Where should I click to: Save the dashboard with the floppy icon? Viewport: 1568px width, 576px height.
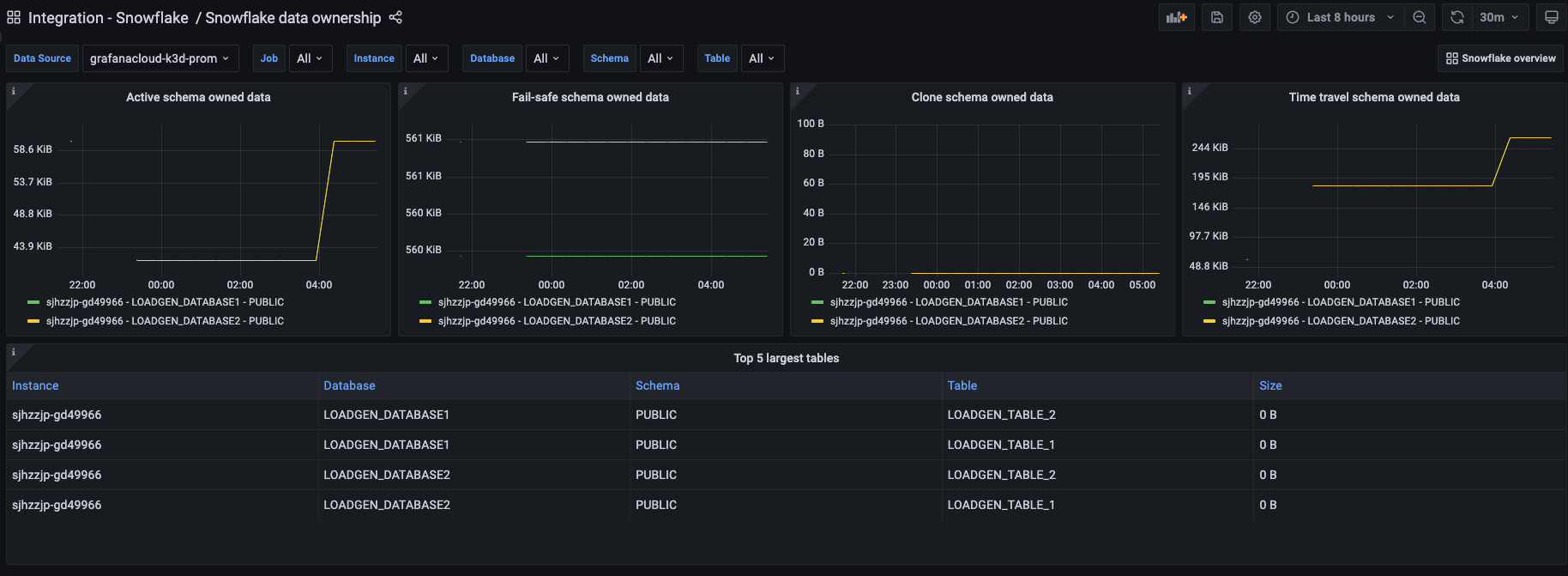pyautogui.click(x=1216, y=17)
